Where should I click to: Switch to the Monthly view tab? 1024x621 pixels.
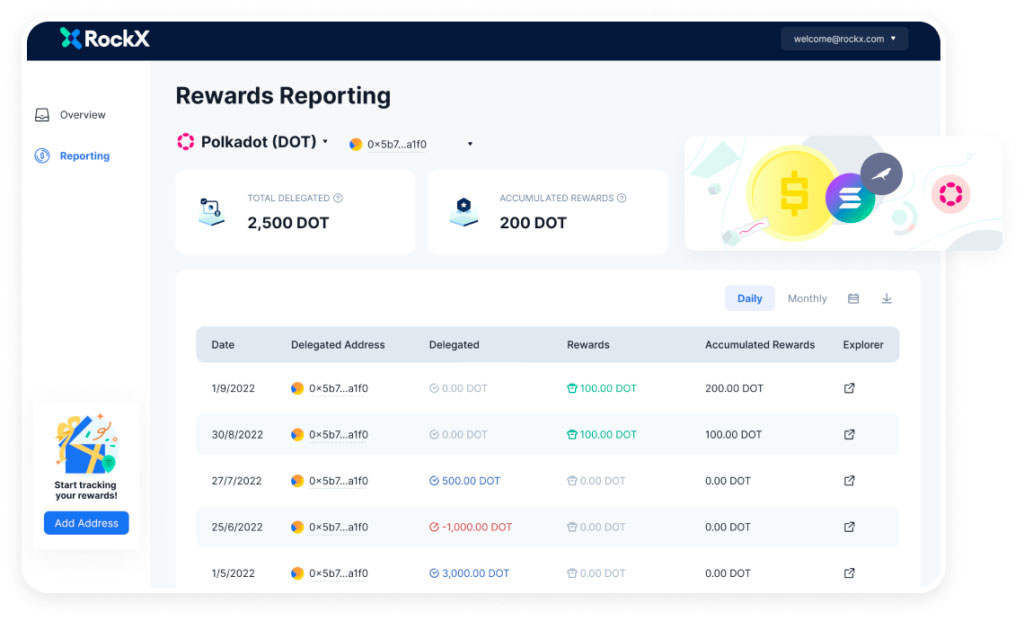807,298
